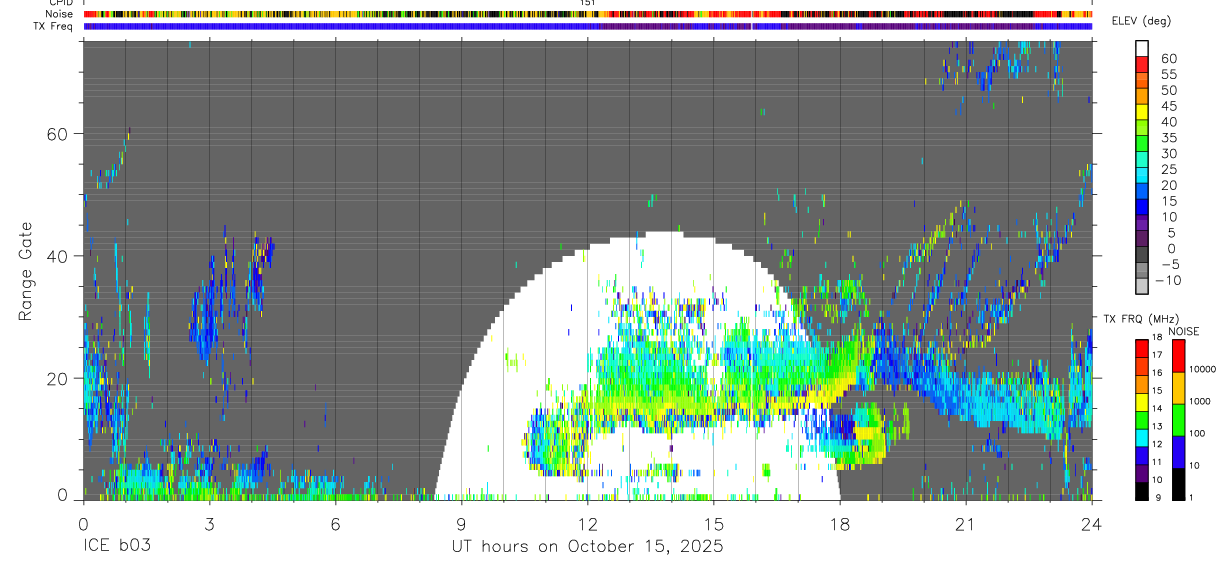Click the '35' label on the ELEV scale
This screenshot has height=567, width=1228.
tap(1167, 138)
